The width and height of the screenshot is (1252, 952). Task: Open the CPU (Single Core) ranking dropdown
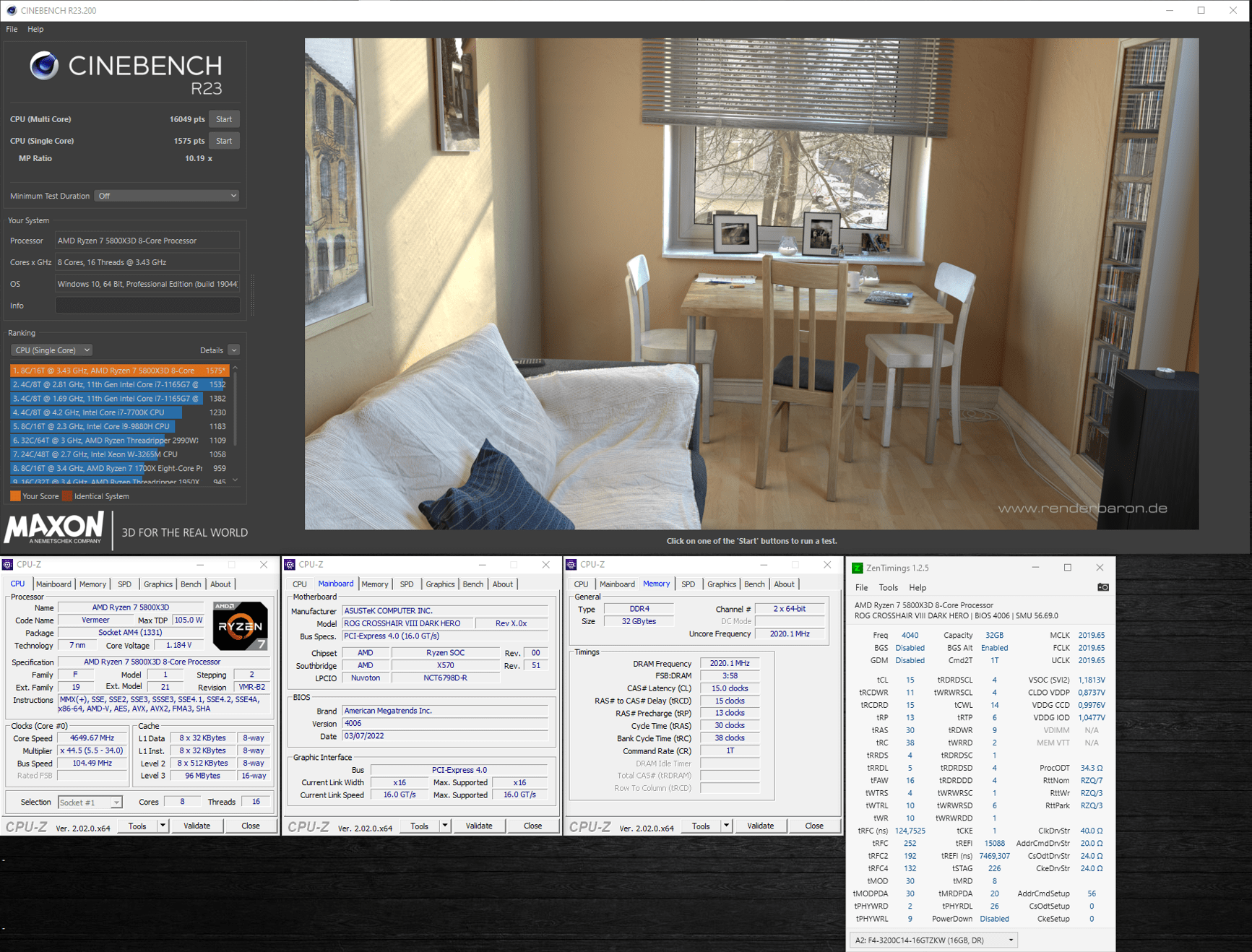coord(51,350)
